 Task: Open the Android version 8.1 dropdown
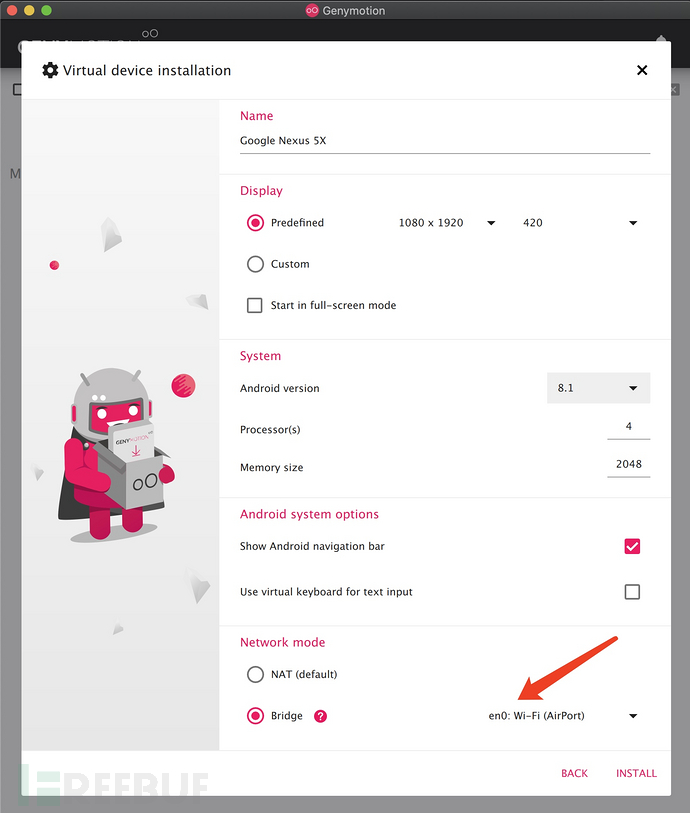598,388
